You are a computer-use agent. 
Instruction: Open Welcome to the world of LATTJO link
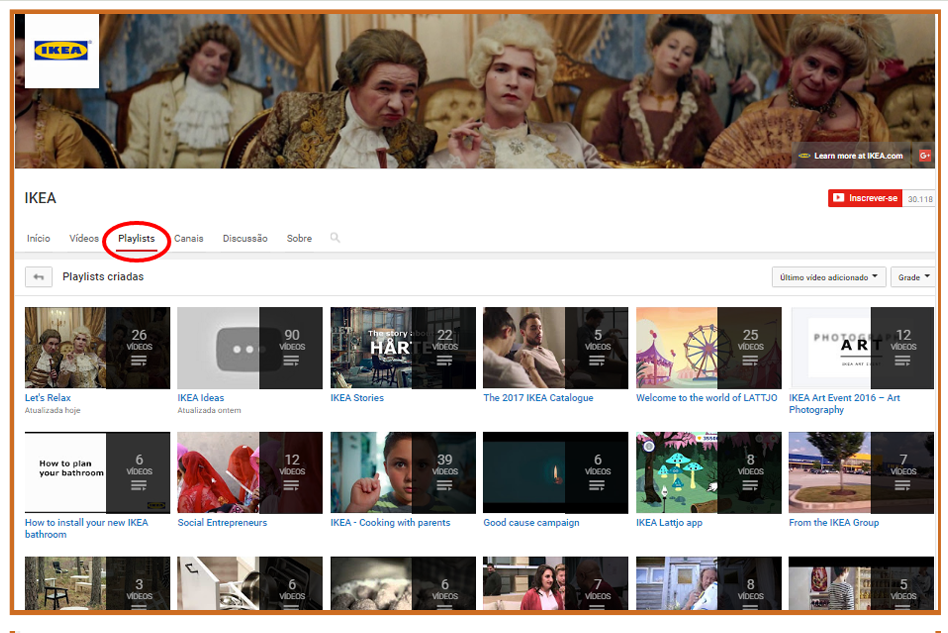tap(704, 398)
